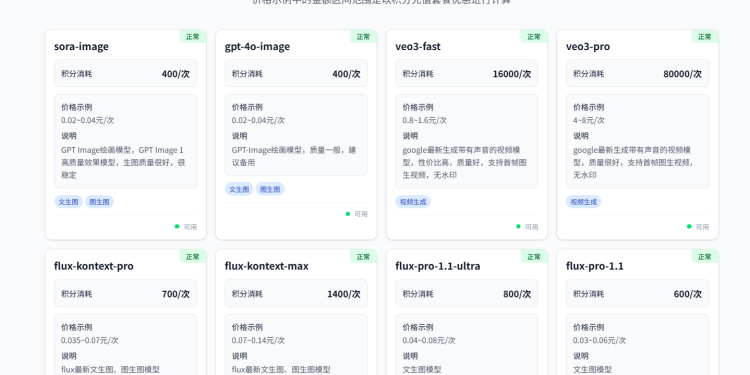Viewport: 750px width, 375px height.
Task: Click the 图生图 tag on gpt-4o-image card
Action: pos(270,189)
